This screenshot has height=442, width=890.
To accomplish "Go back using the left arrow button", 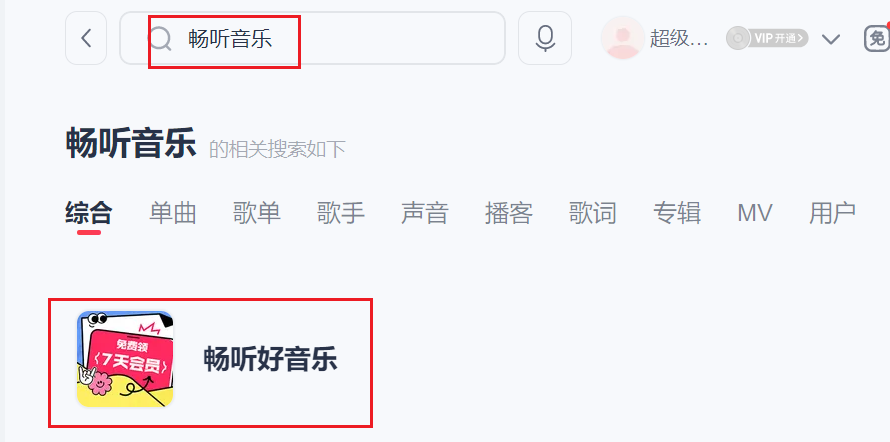I will 86,38.
